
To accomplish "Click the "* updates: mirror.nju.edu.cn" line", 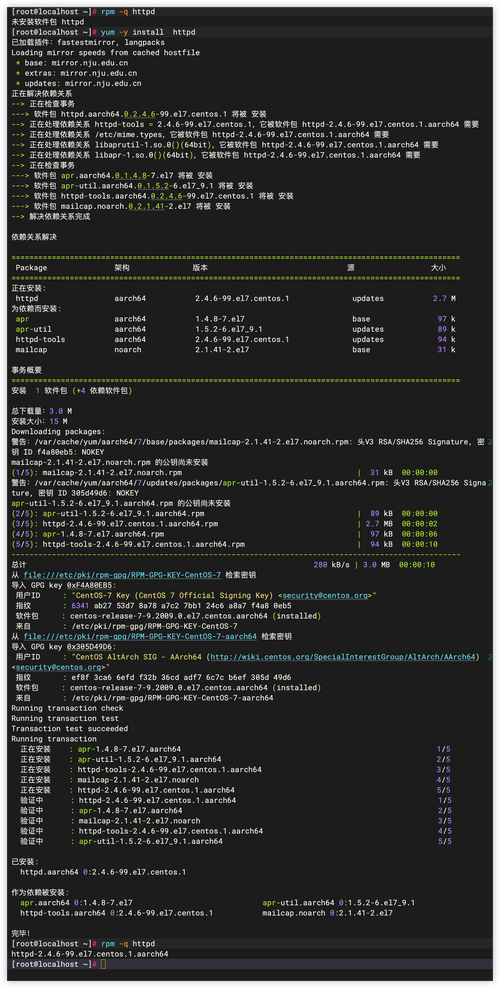I will click(x=79, y=83).
